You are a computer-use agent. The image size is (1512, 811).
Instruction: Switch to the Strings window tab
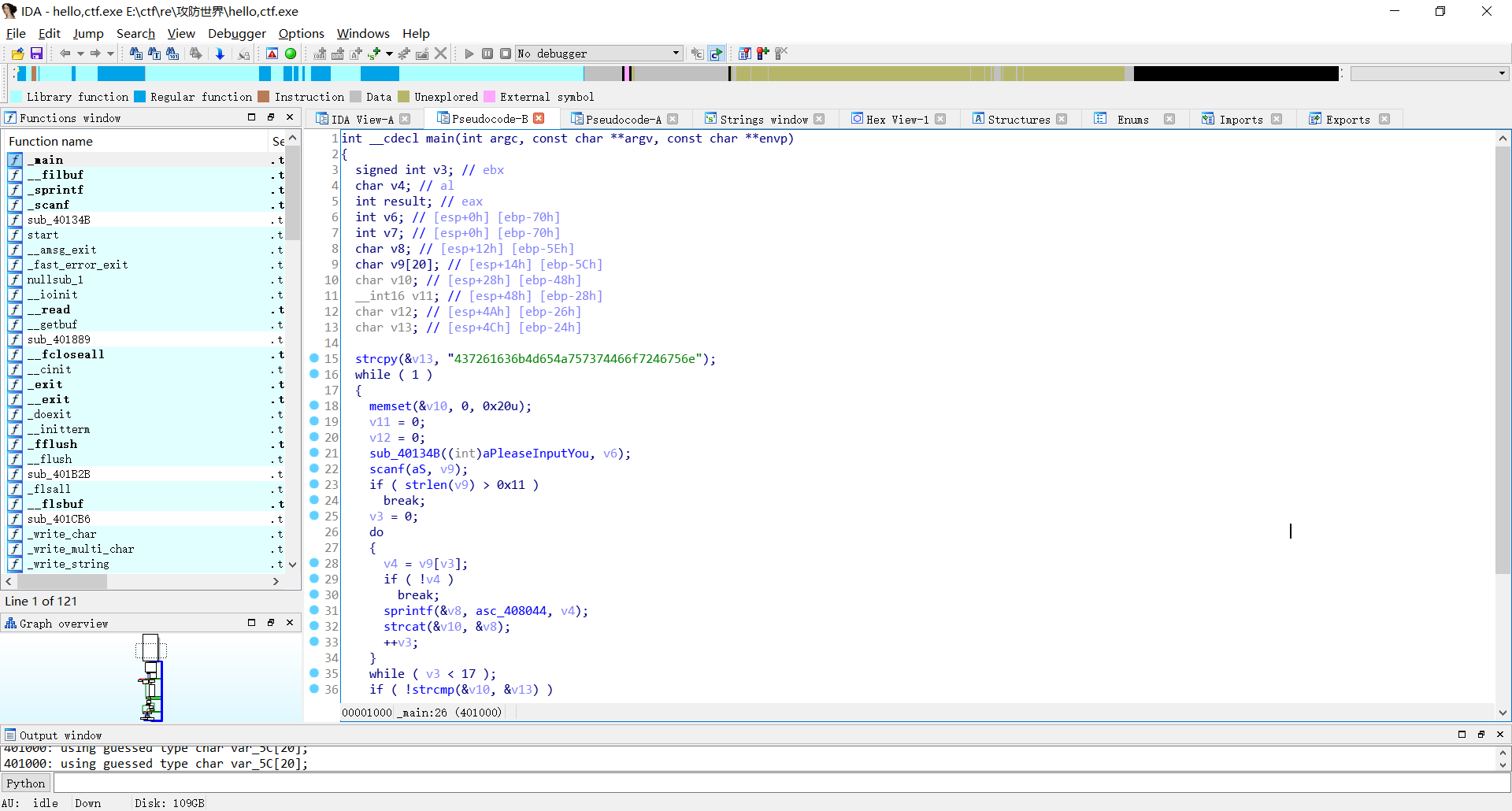[x=764, y=119]
